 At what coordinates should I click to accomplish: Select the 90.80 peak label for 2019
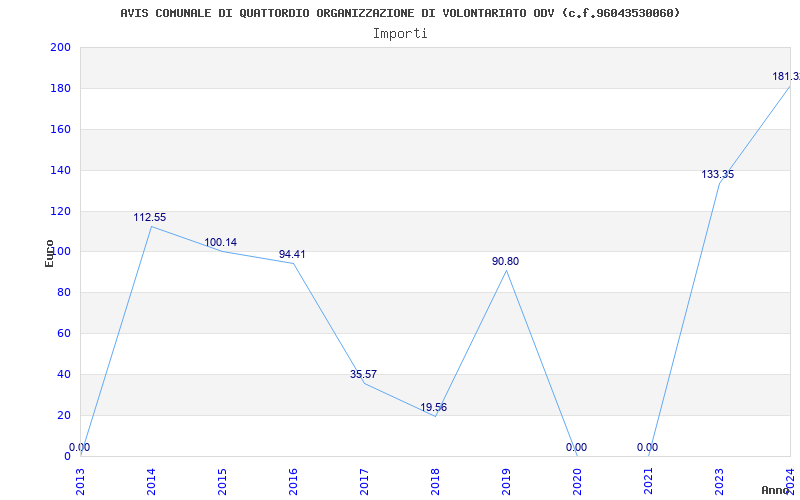click(x=505, y=261)
